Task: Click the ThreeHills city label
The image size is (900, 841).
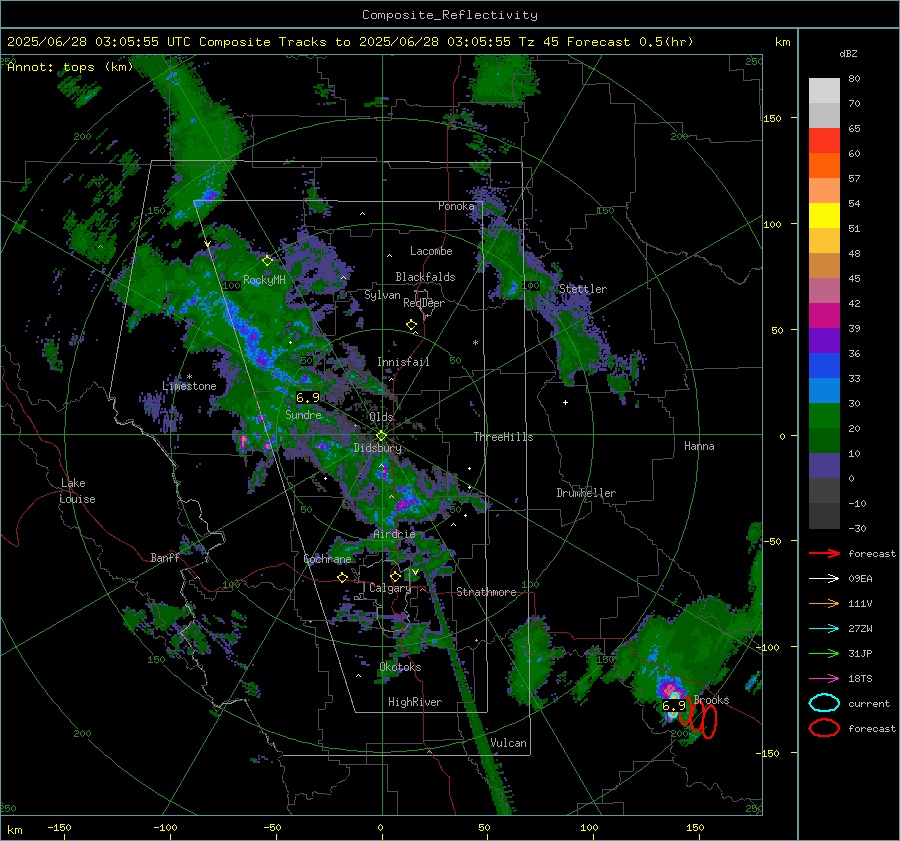Action: click(x=503, y=437)
